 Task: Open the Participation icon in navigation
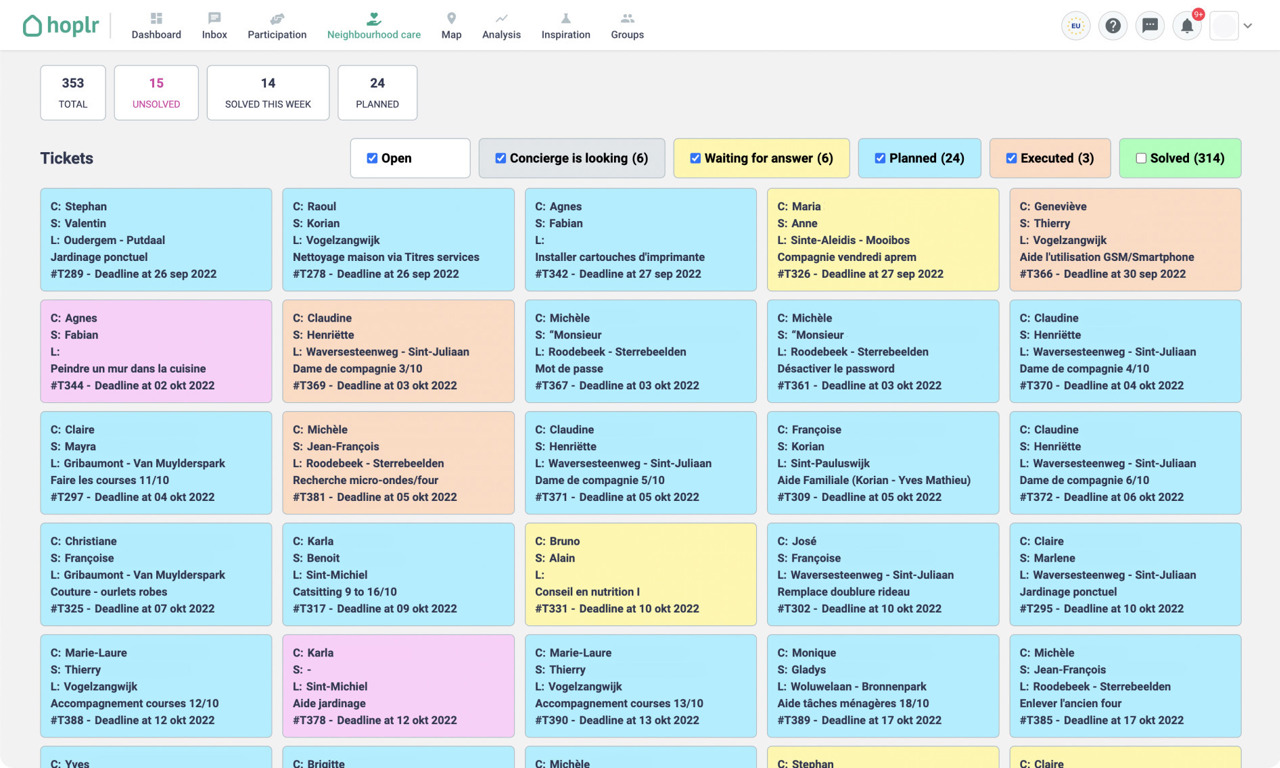click(x=277, y=18)
